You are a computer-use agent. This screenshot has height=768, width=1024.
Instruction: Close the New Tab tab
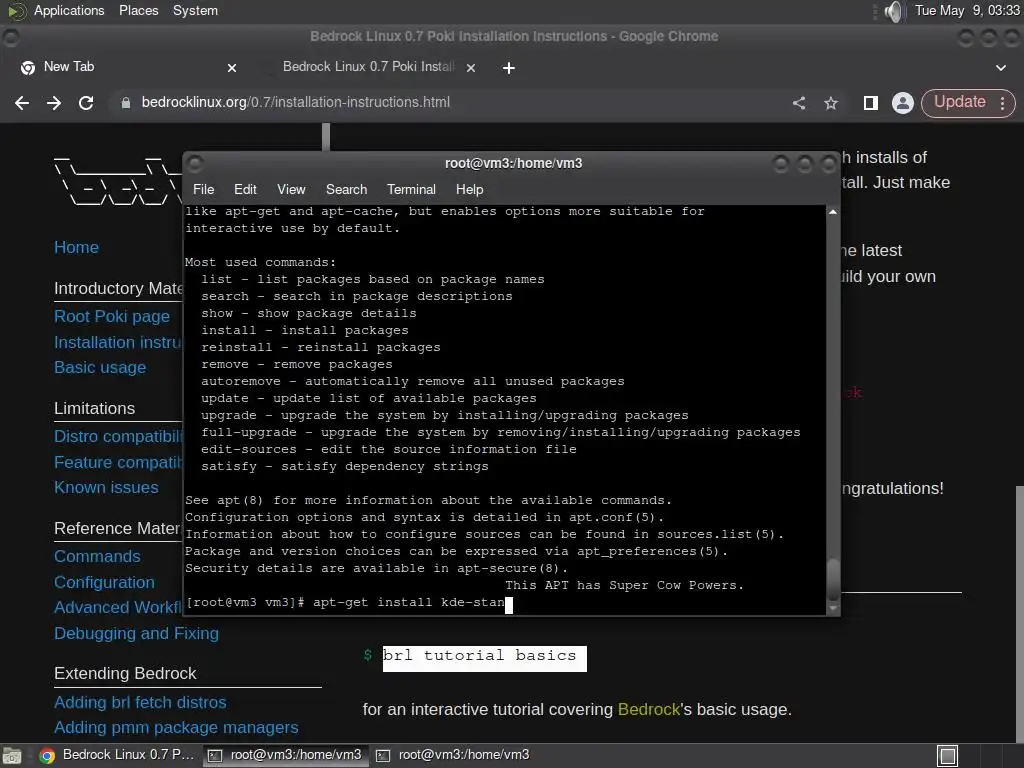click(232, 67)
